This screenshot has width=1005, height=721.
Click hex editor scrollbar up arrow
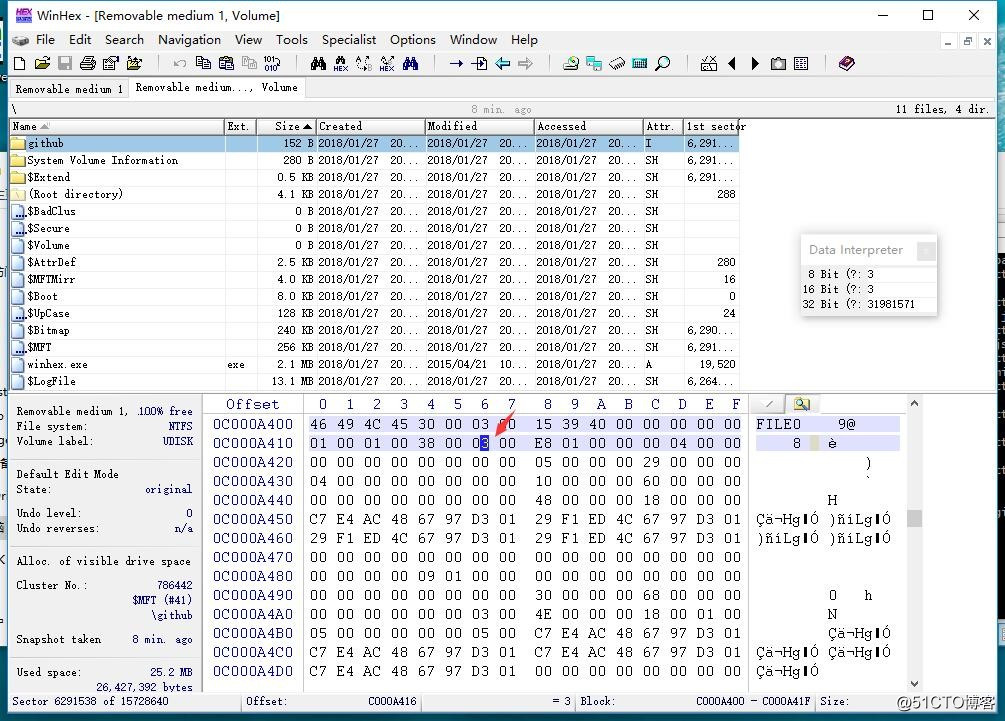point(915,403)
